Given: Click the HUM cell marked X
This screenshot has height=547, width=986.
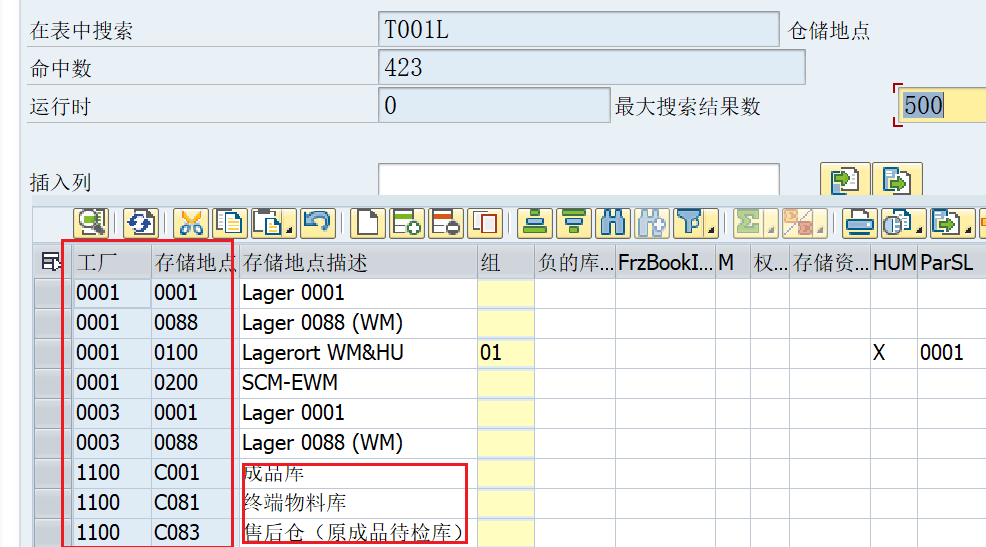Looking at the screenshot, I should click(894, 353).
